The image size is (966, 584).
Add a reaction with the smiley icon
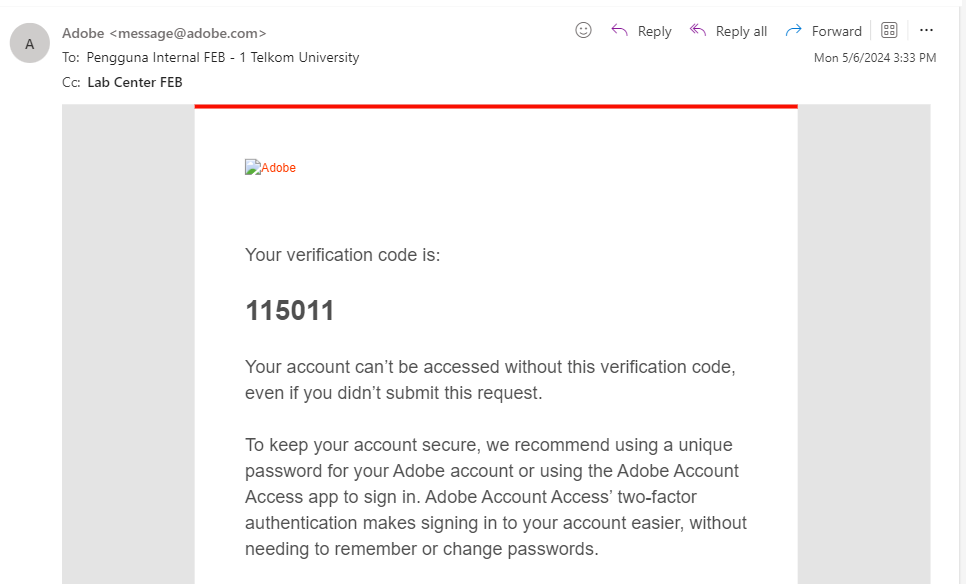pyautogui.click(x=583, y=30)
